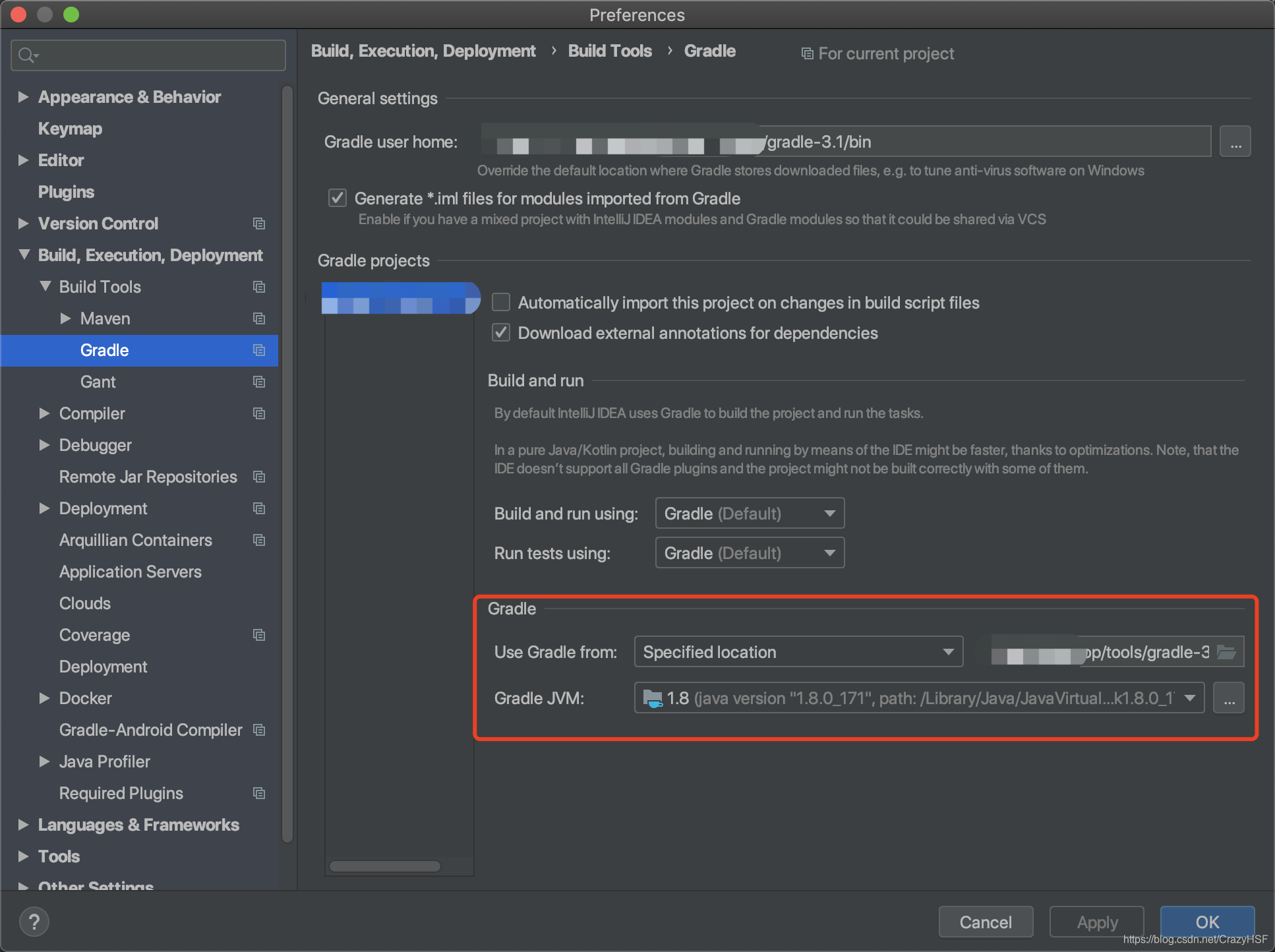Open the help question mark button

pos(34,922)
